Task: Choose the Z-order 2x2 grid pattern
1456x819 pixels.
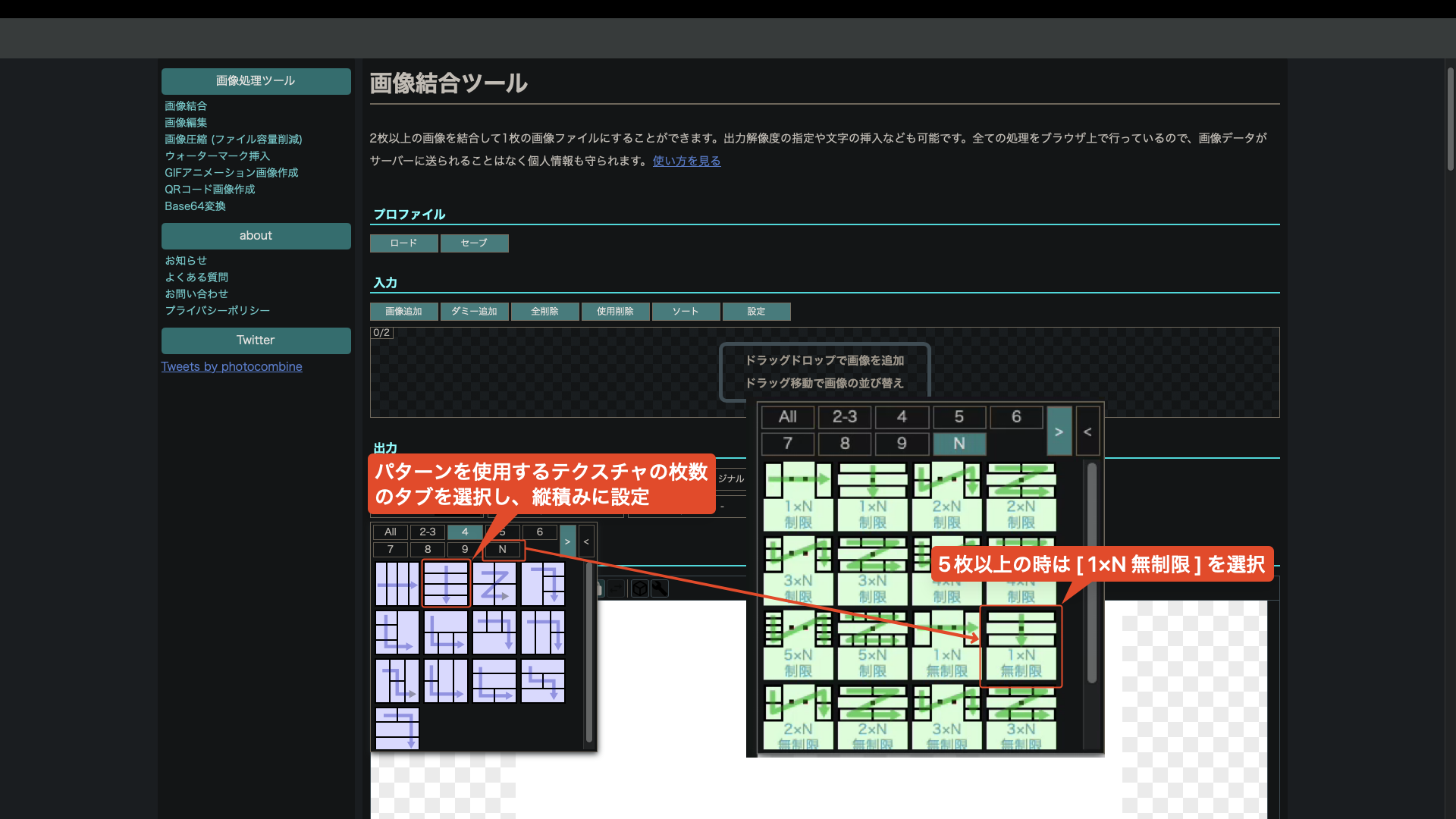Action: (494, 584)
